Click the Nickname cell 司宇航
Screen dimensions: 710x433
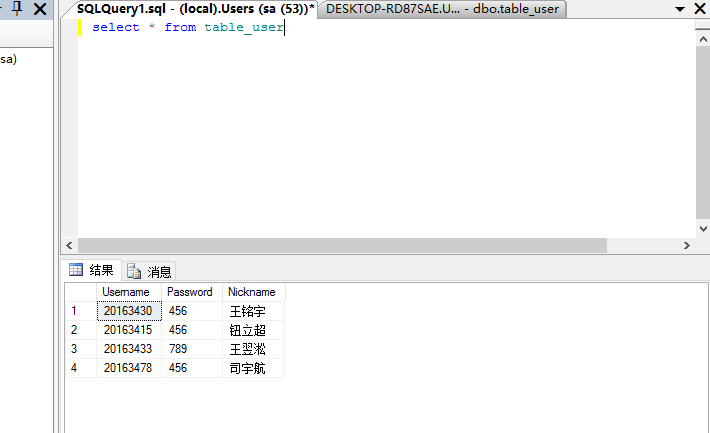(x=254, y=368)
